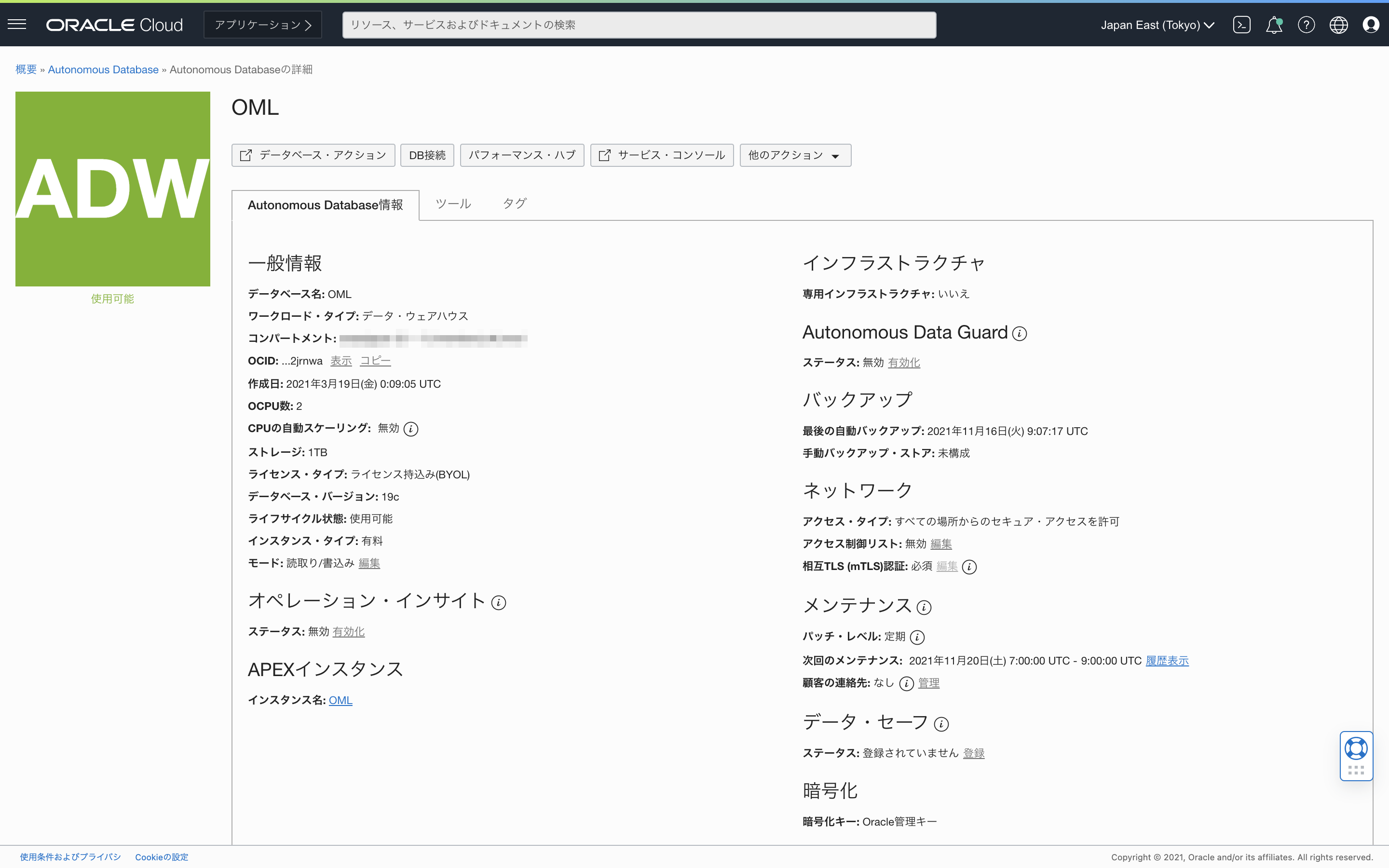Switch to the ツール tab
This screenshot has width=1389, height=868.
(453, 204)
